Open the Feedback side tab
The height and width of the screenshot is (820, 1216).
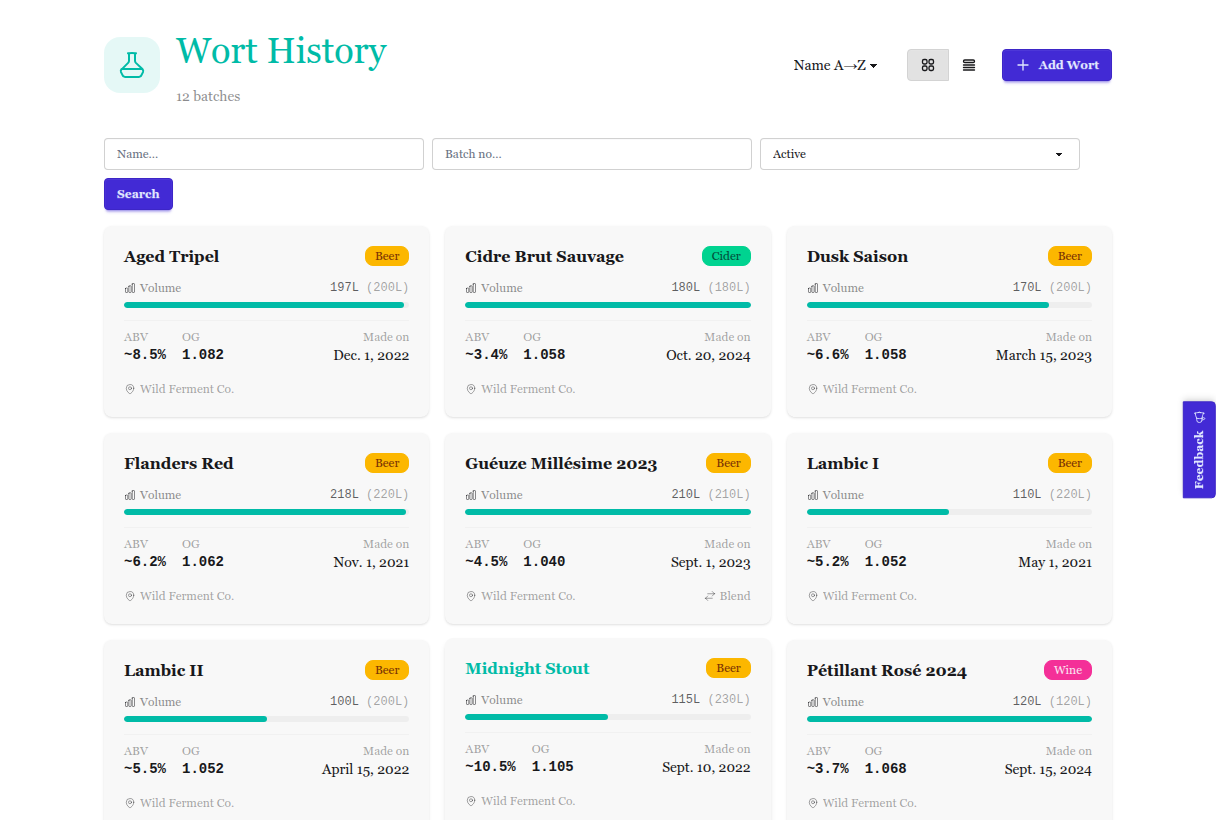[1199, 449]
